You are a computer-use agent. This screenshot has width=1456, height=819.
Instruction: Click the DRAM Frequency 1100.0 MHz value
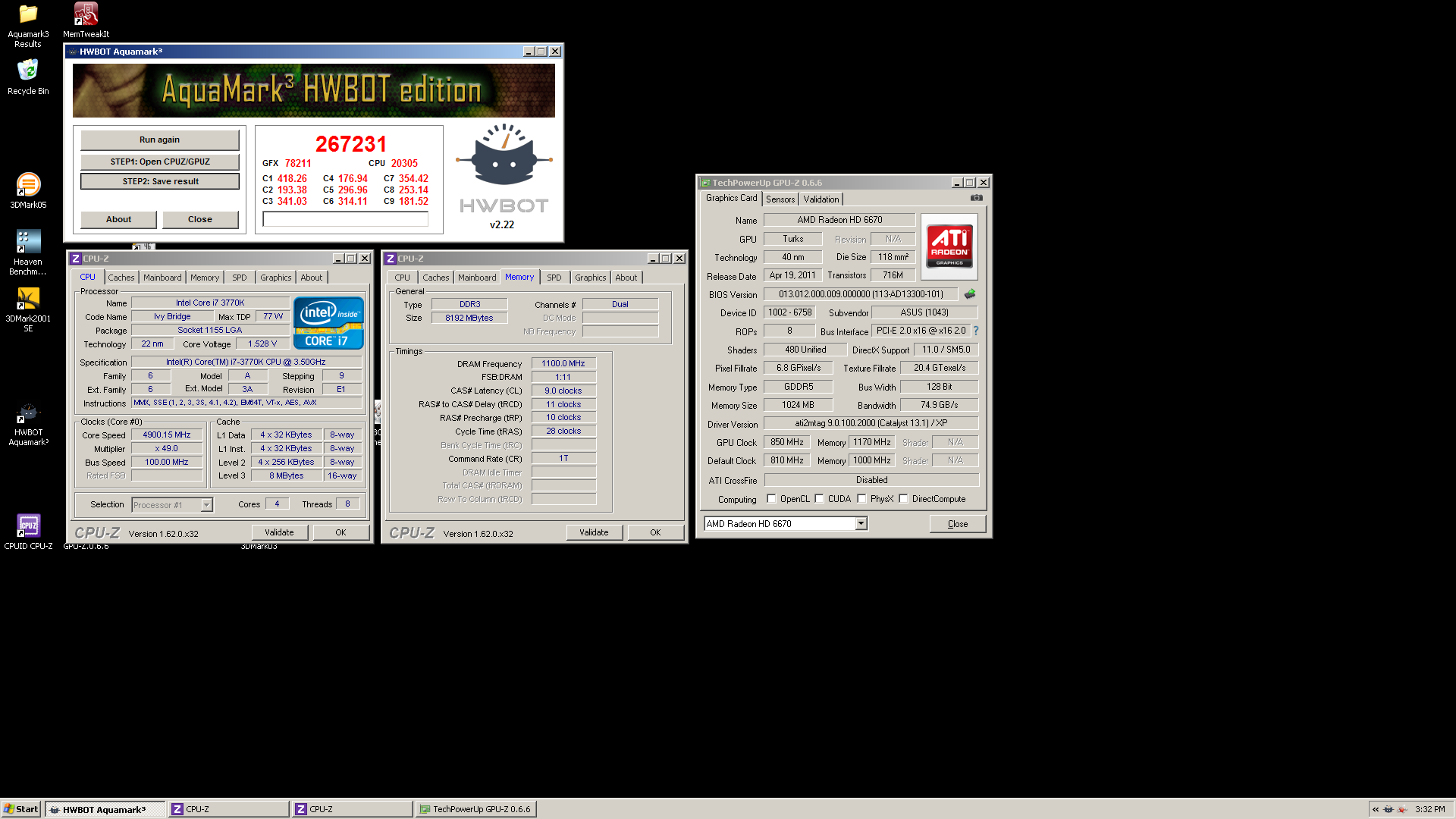[x=563, y=363]
